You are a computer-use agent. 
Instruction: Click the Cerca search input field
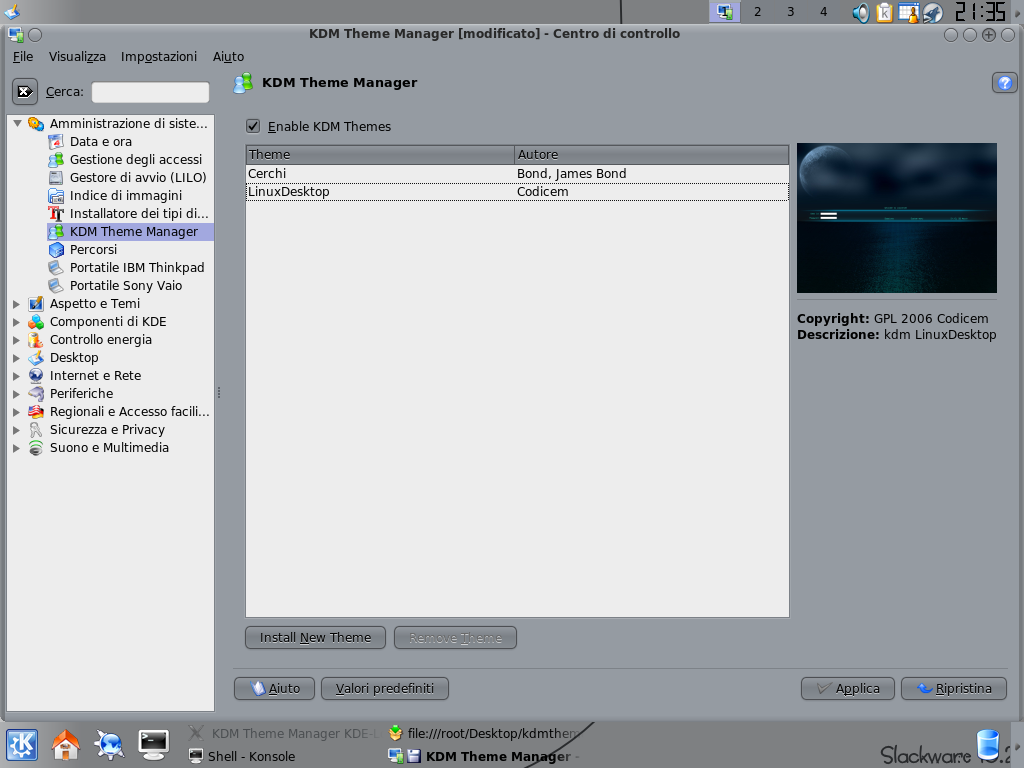tap(150, 92)
